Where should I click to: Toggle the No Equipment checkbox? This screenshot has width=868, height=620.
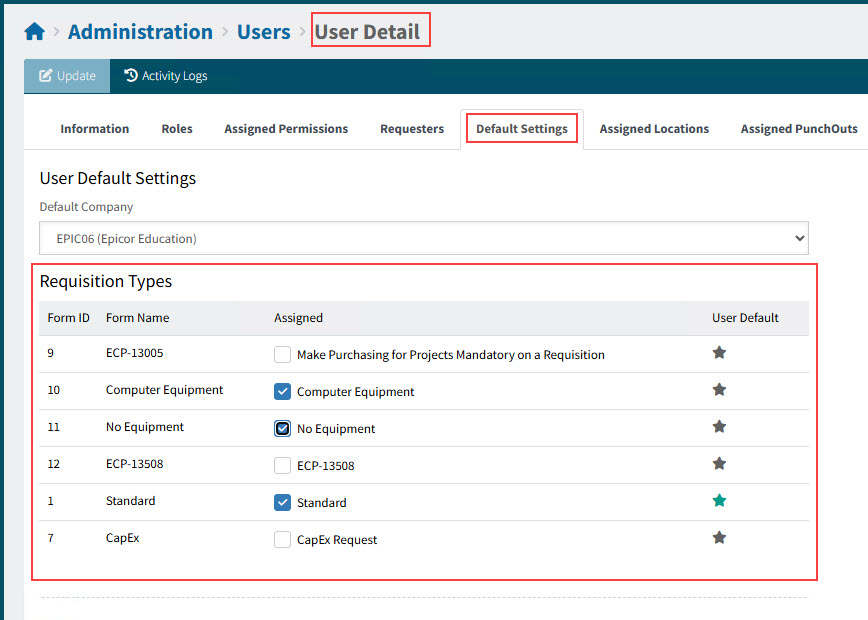tap(283, 429)
